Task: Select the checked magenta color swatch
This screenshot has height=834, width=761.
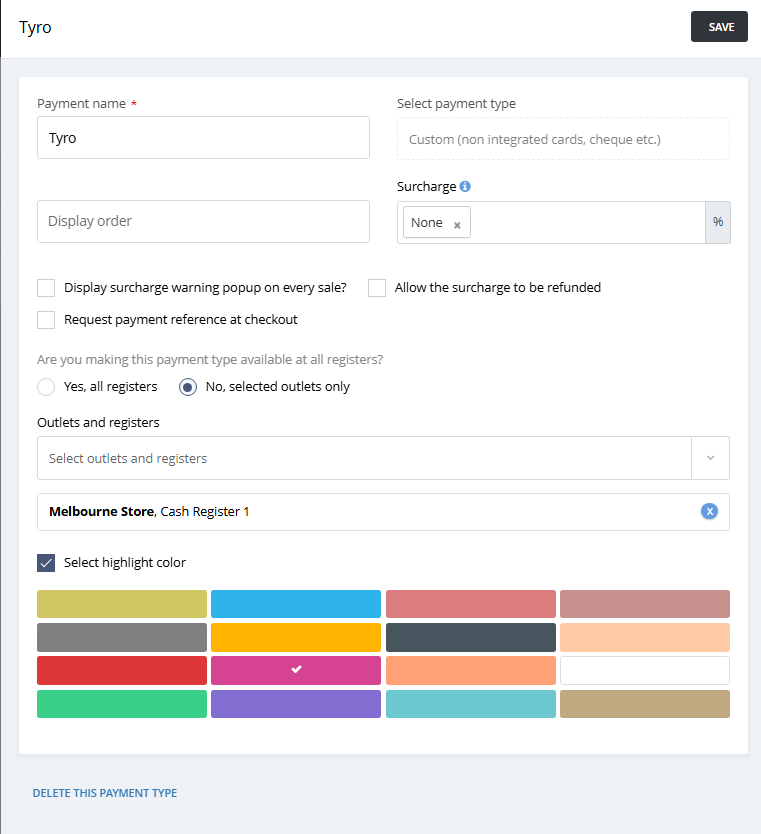Action: [296, 670]
